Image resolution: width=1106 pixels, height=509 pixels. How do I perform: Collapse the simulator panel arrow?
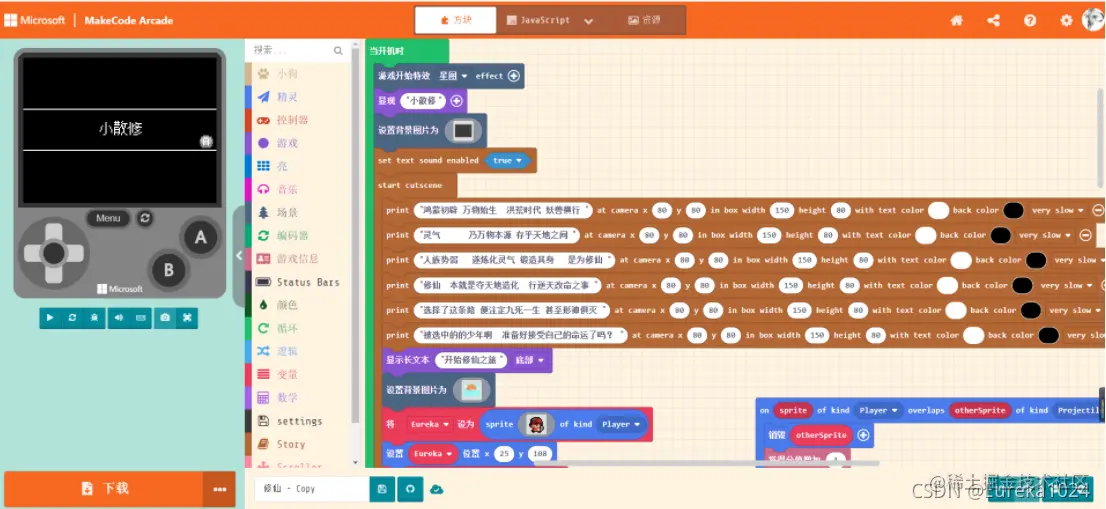(x=238, y=256)
